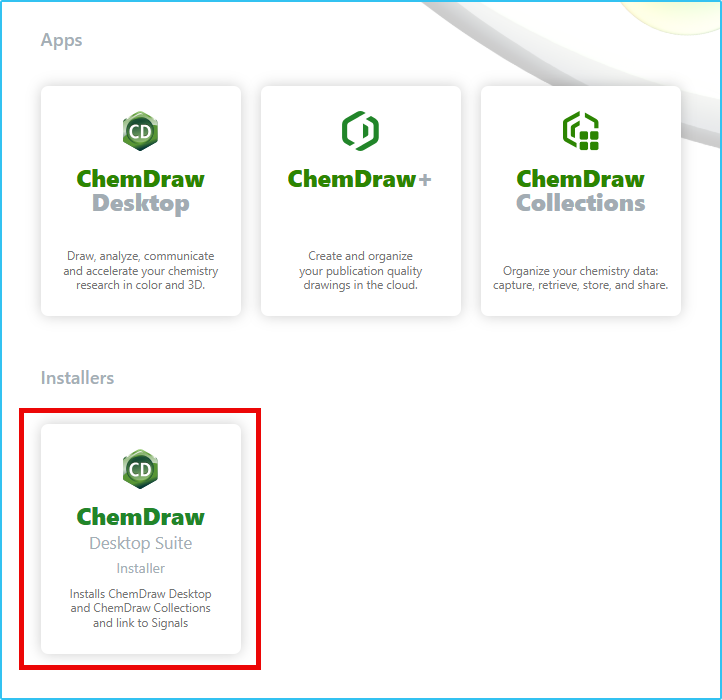Click the 'Installers' section heading

[x=77, y=378]
